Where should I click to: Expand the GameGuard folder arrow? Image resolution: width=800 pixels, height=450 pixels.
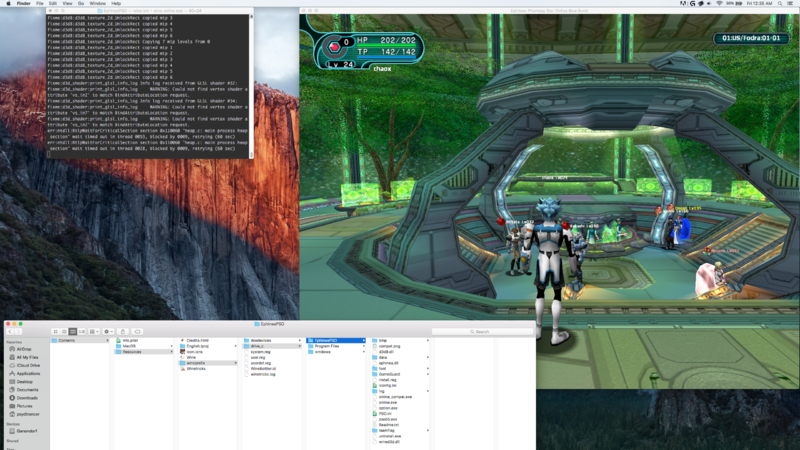click(428, 374)
